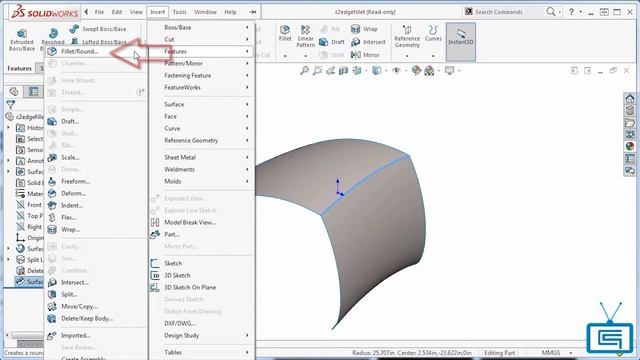Choose Scale... in the Features submenu

(96, 157)
